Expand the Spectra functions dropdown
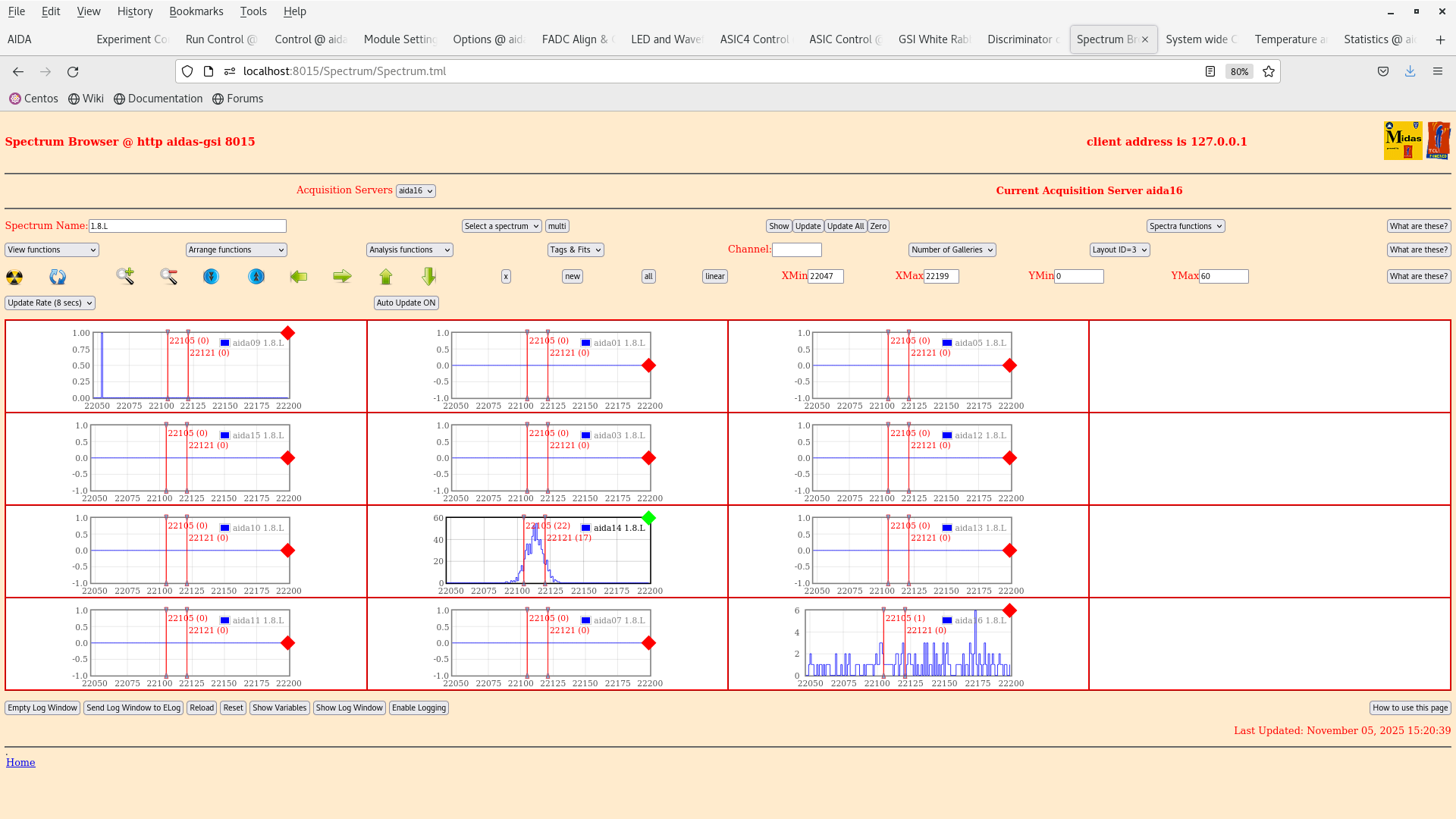The width and height of the screenshot is (1456, 819). 1185,225
